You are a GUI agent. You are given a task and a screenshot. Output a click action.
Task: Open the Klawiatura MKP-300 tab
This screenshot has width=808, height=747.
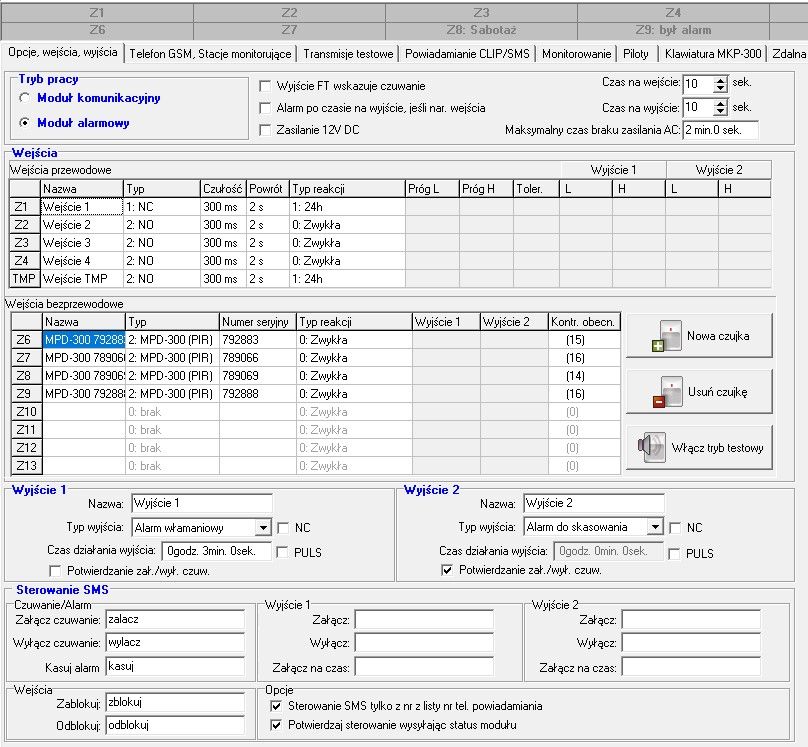pyautogui.click(x=713, y=54)
